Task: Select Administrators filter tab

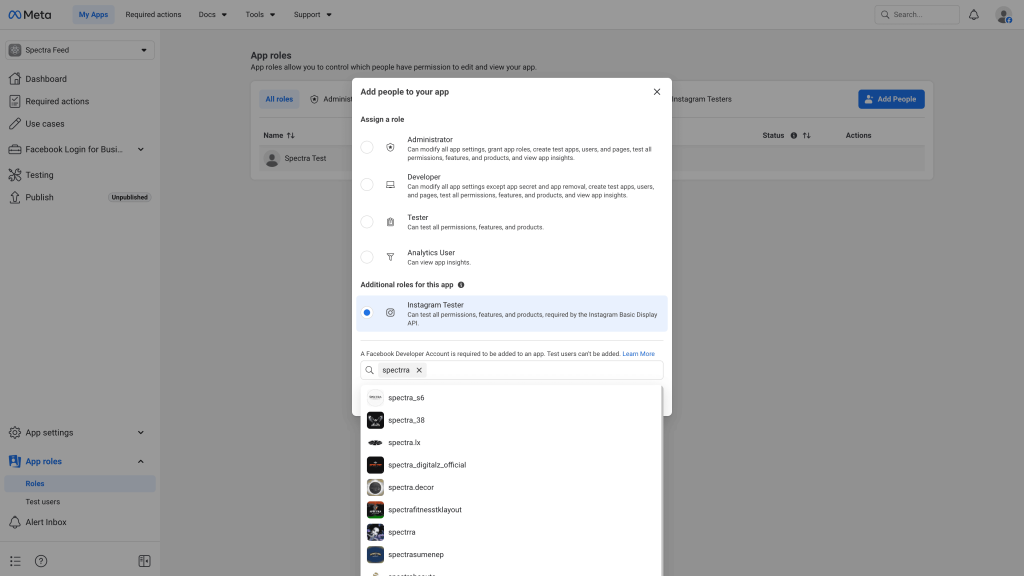Action: tap(331, 99)
